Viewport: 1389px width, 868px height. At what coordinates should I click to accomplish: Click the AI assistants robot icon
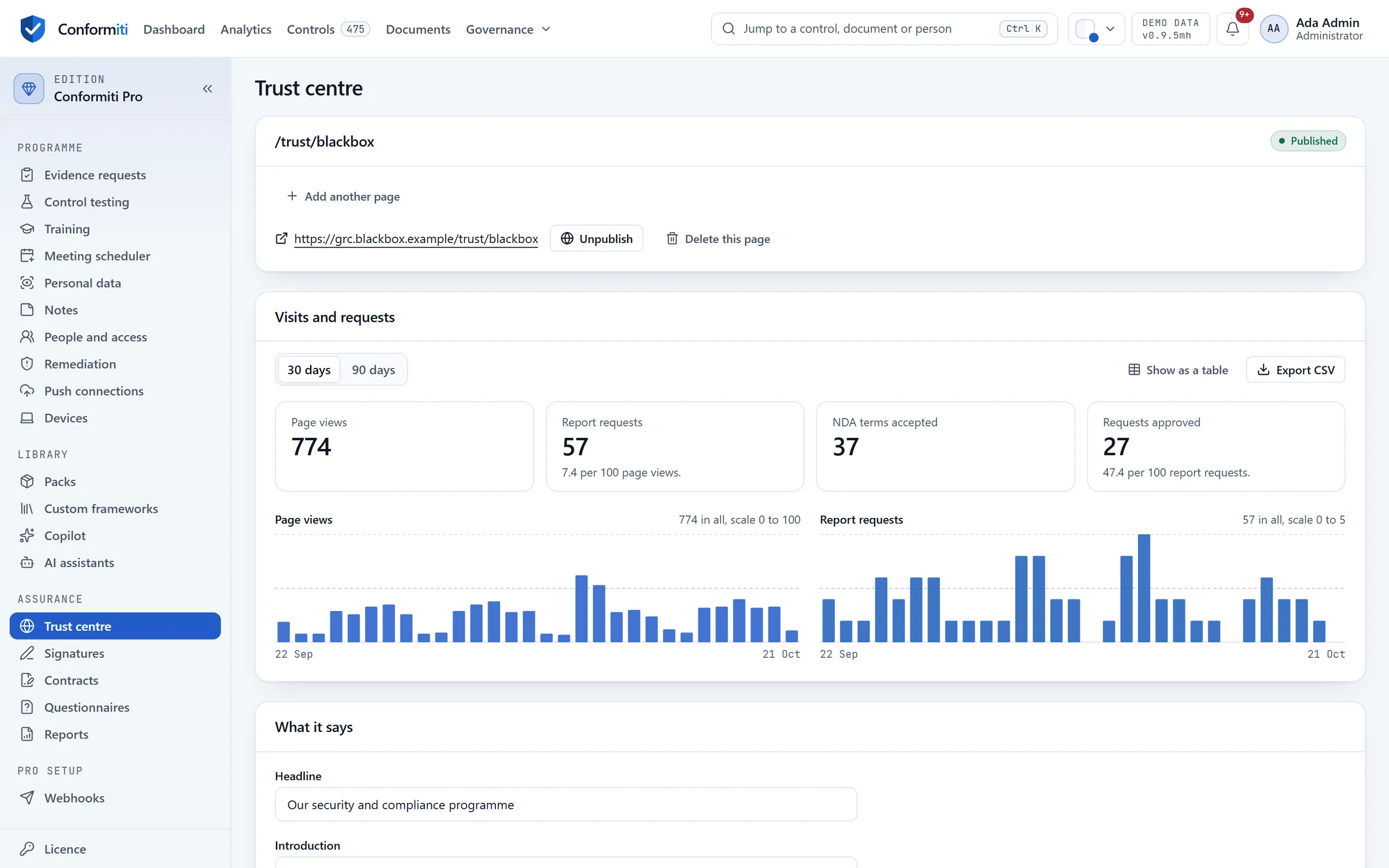point(27,562)
